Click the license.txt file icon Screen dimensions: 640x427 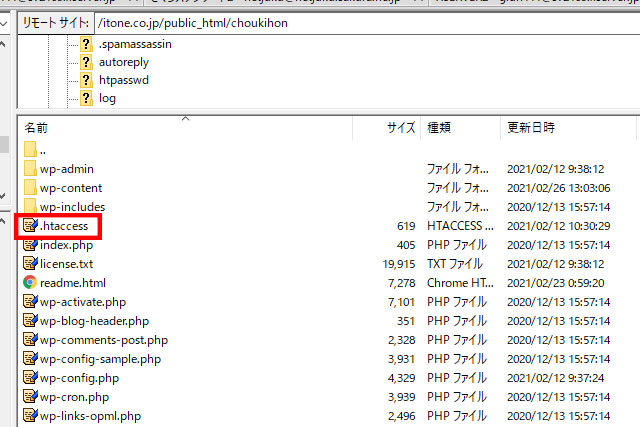click(30, 263)
